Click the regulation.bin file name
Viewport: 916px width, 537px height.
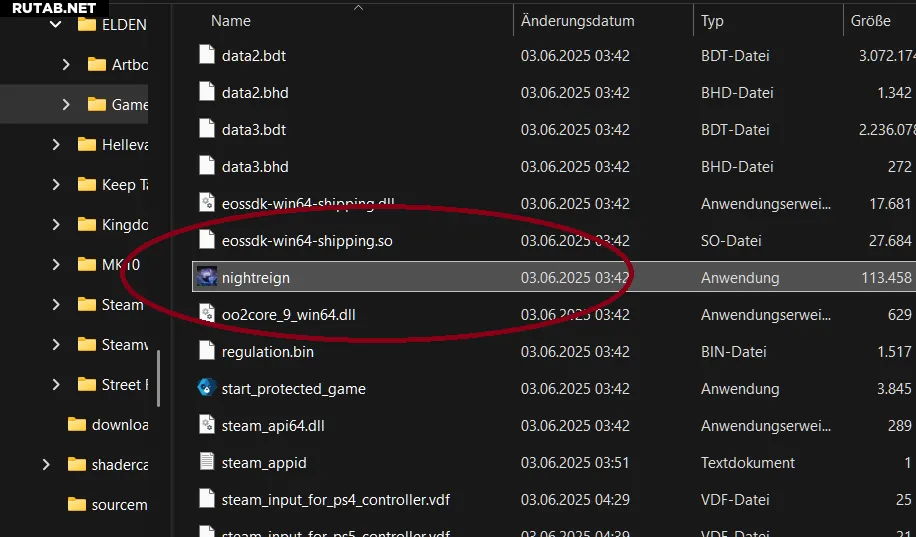tap(268, 352)
